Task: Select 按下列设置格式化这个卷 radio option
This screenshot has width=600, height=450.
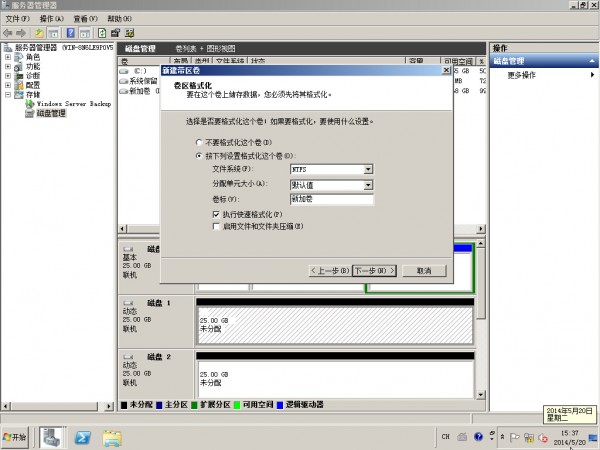Action: pyautogui.click(x=198, y=156)
